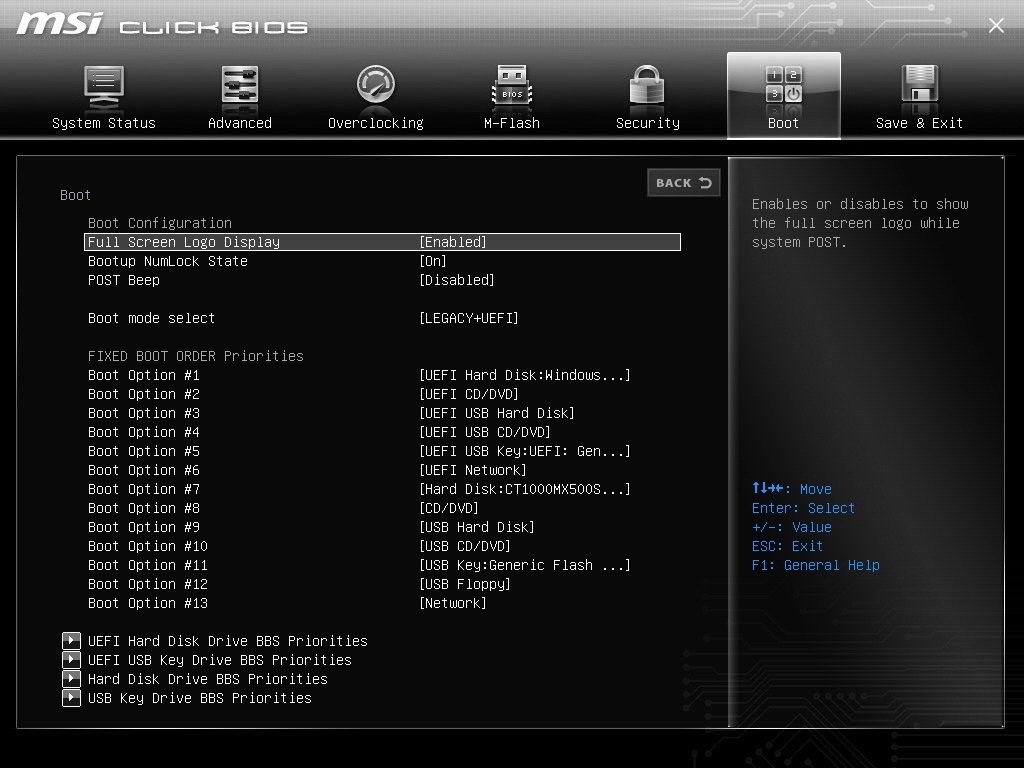Select the Bootup NumLock State label
The image size is (1024, 768).
[x=168, y=261]
